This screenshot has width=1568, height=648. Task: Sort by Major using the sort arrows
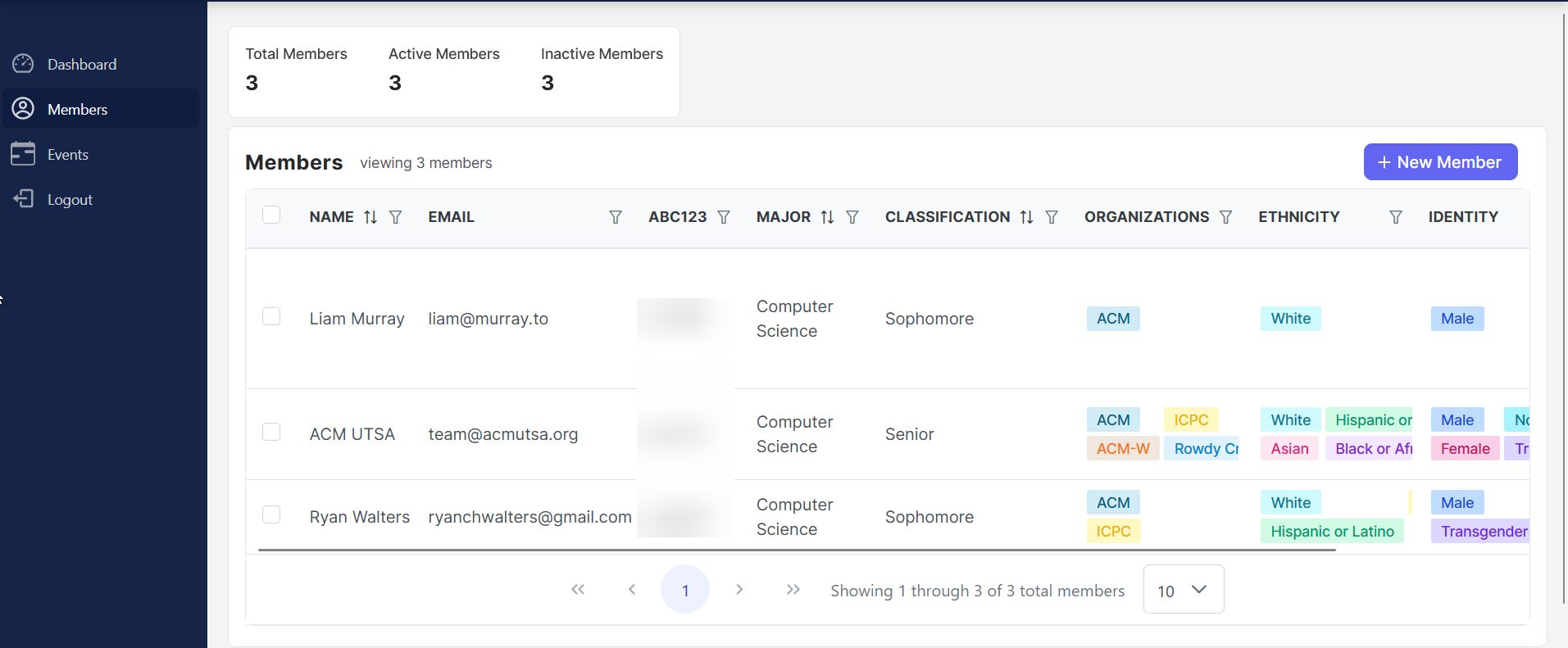827,217
